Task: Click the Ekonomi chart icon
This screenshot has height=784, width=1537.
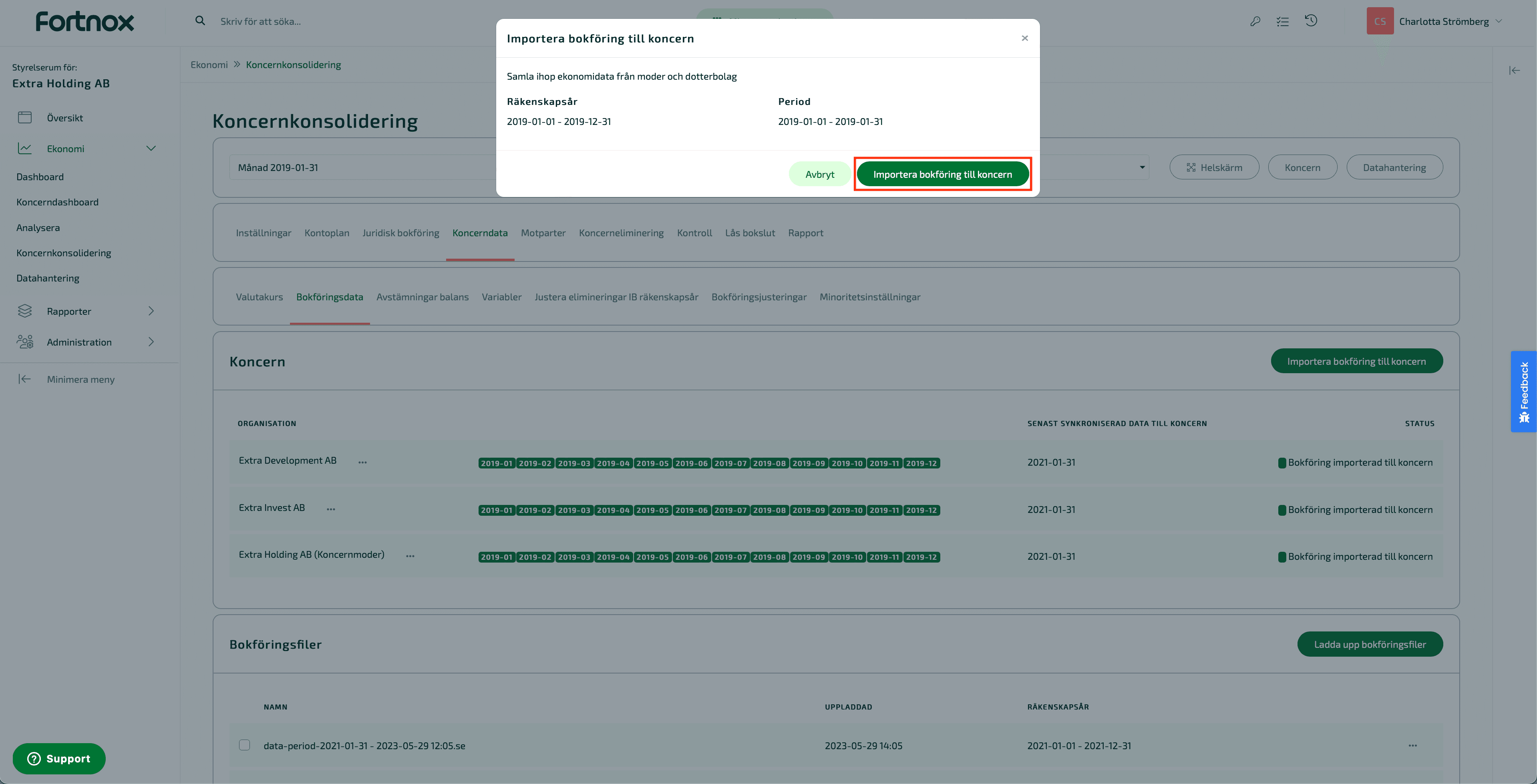Action: tap(25, 149)
